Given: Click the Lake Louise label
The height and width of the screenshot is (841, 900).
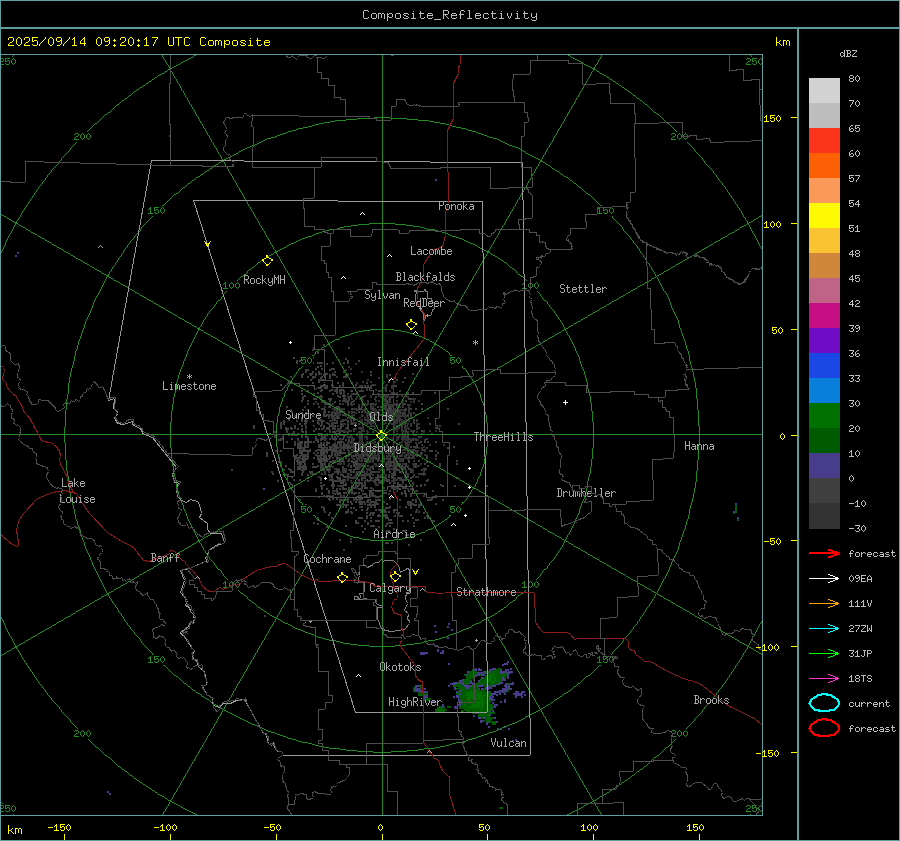Looking at the screenshot, I should [77, 491].
